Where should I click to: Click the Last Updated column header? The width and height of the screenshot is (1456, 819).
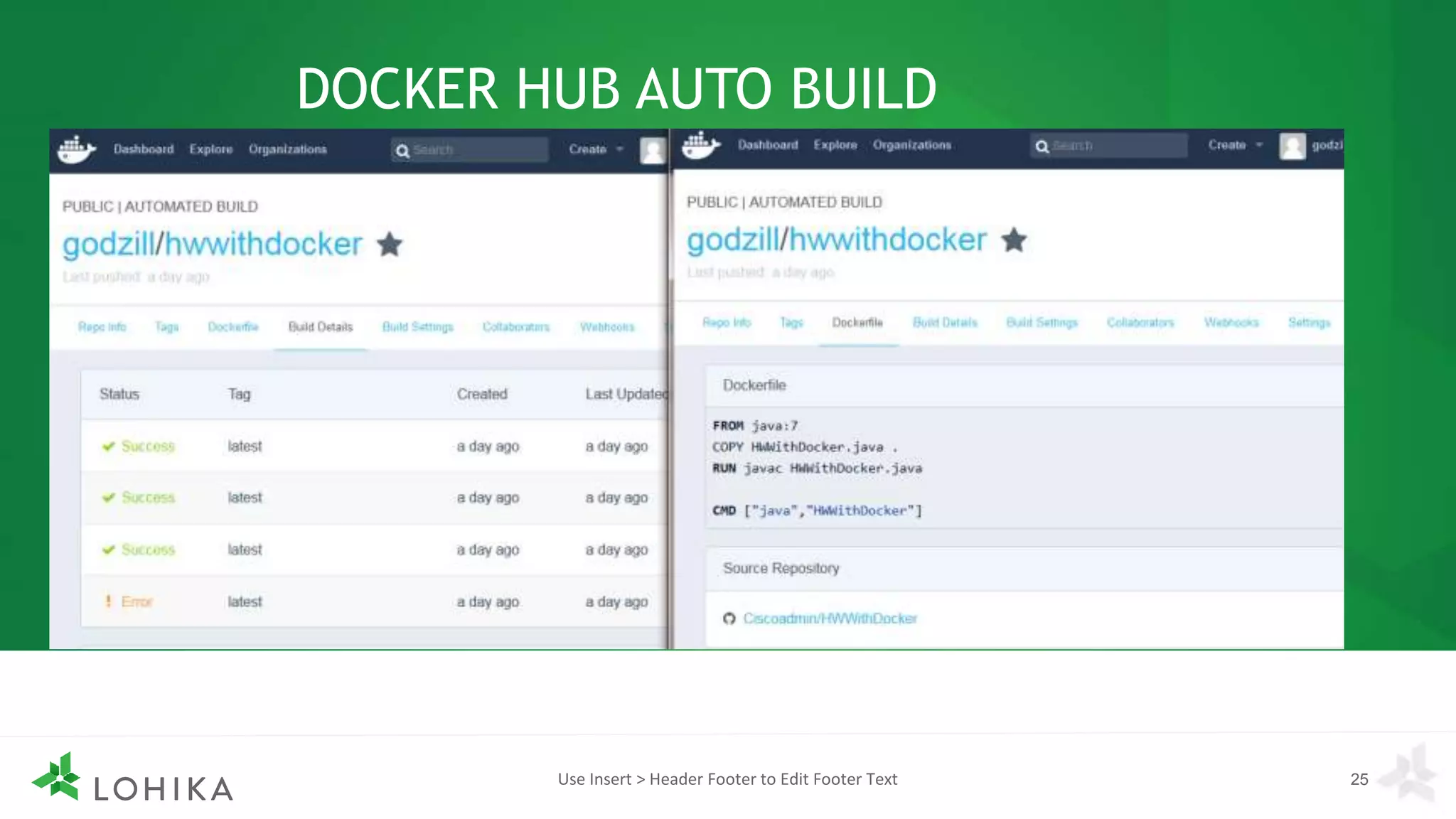(x=626, y=394)
